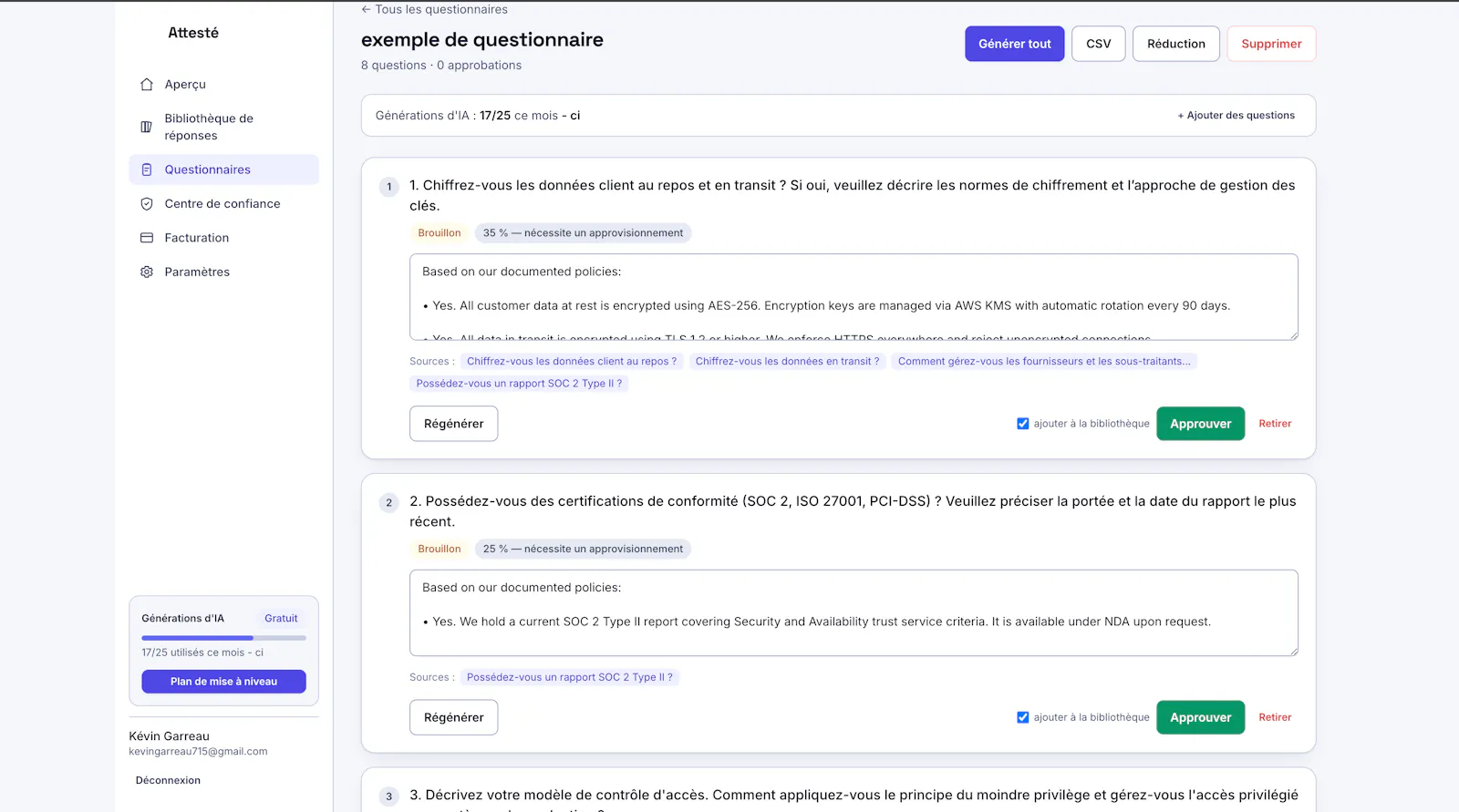Viewport: 1459px width, 812px height.
Task: Click the Facturation card icon
Action: pyautogui.click(x=147, y=238)
